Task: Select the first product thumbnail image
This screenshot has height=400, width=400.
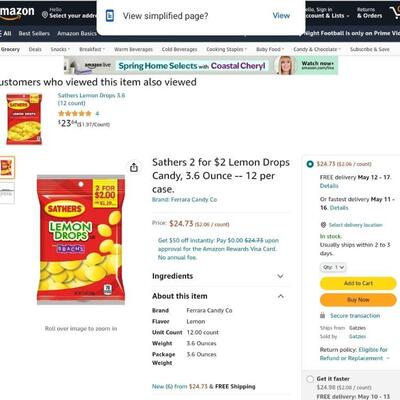Action: tap(7, 168)
